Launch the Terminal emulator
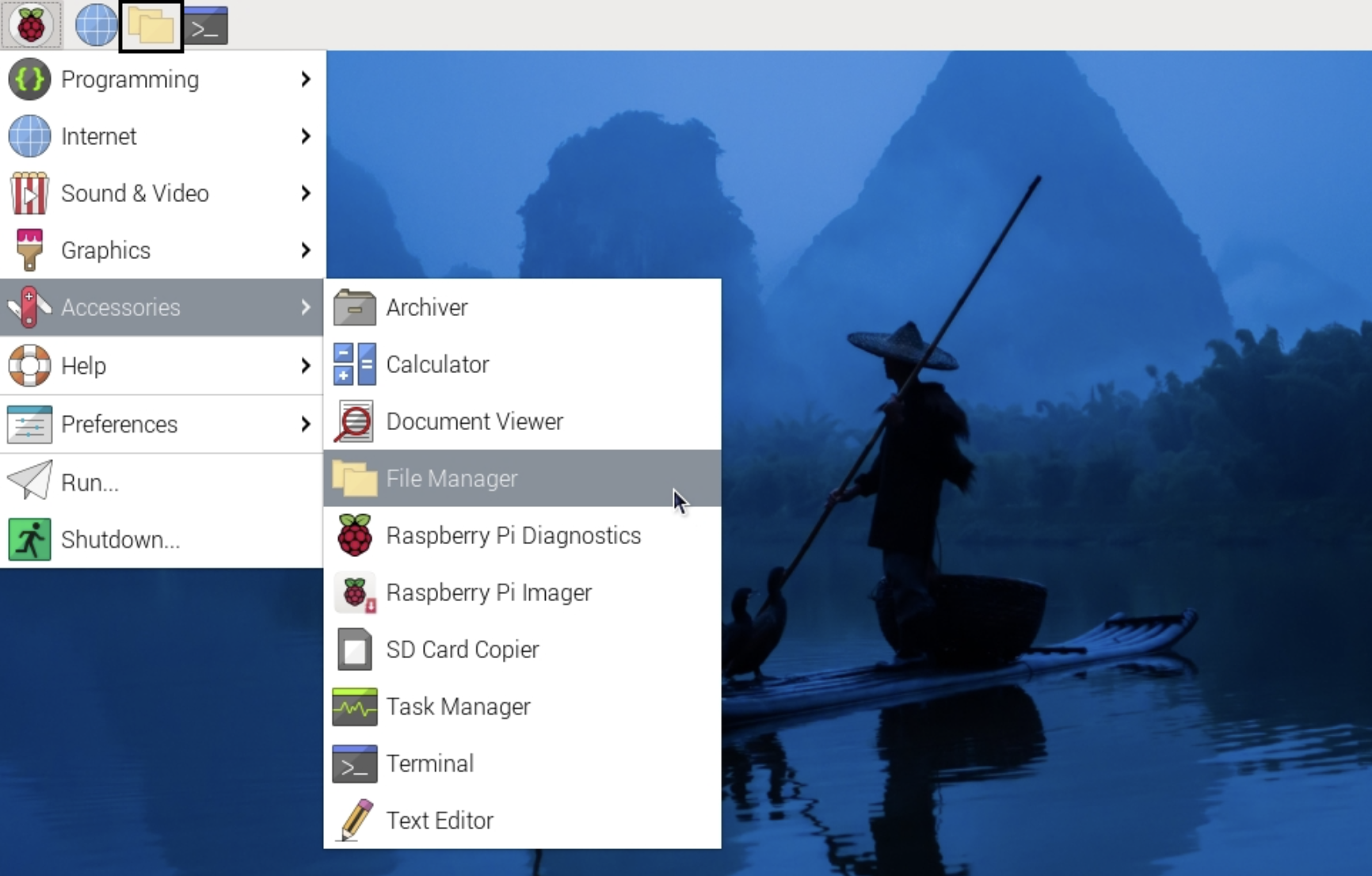 (x=429, y=764)
